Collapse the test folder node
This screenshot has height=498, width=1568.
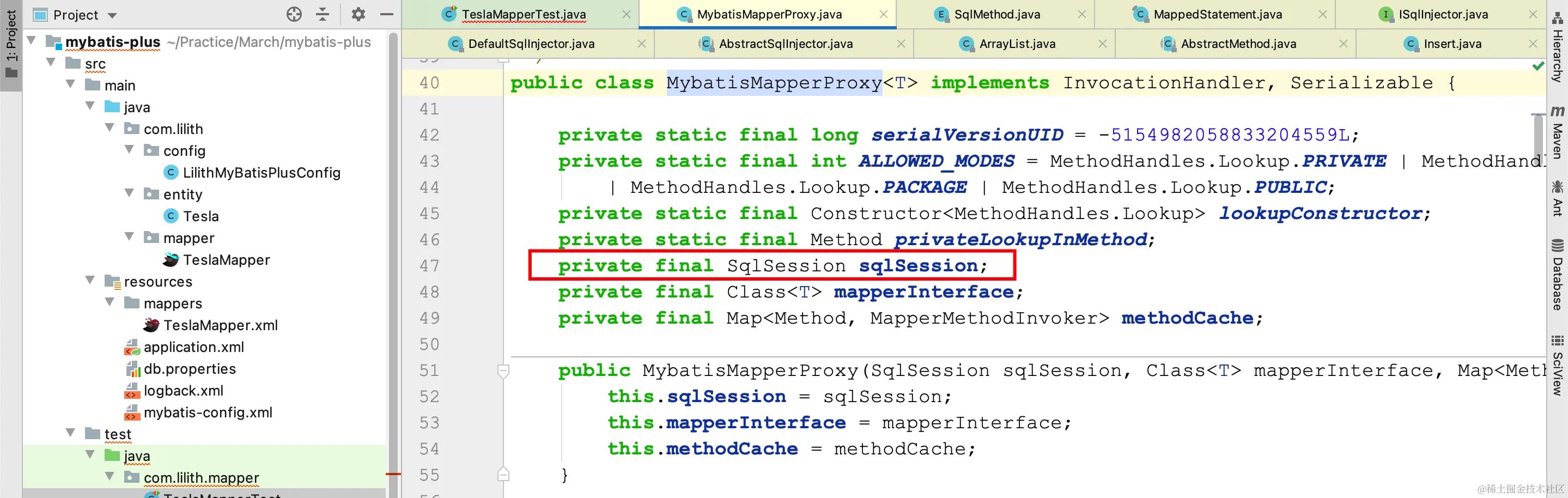coord(71,433)
